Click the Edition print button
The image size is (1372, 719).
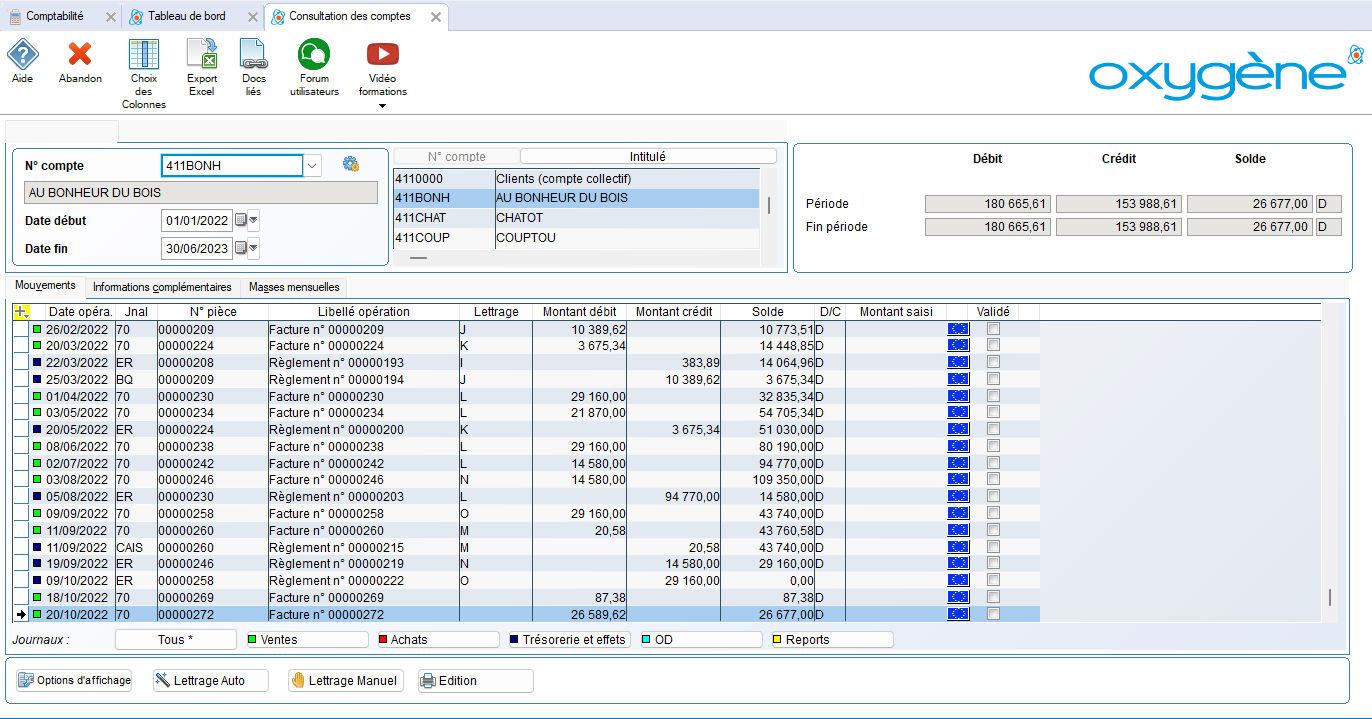pos(475,681)
